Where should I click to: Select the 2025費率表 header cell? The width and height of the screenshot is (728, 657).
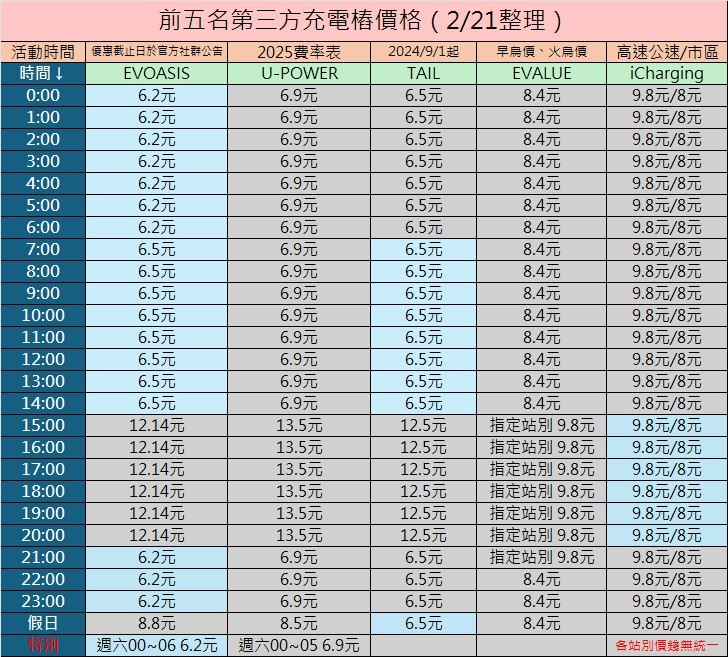pyautogui.click(x=299, y=52)
